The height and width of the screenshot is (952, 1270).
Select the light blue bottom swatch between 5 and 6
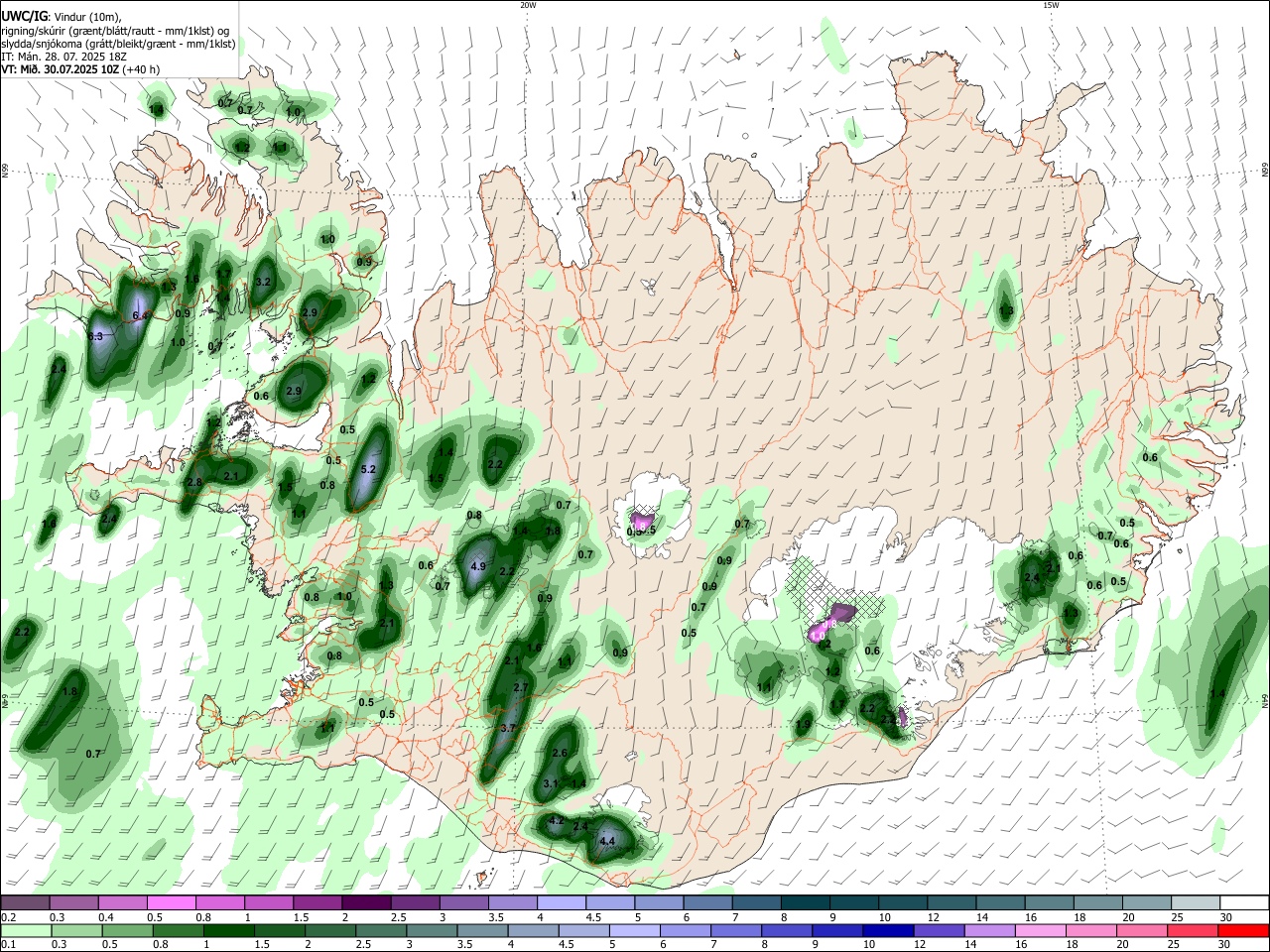[x=635, y=930]
